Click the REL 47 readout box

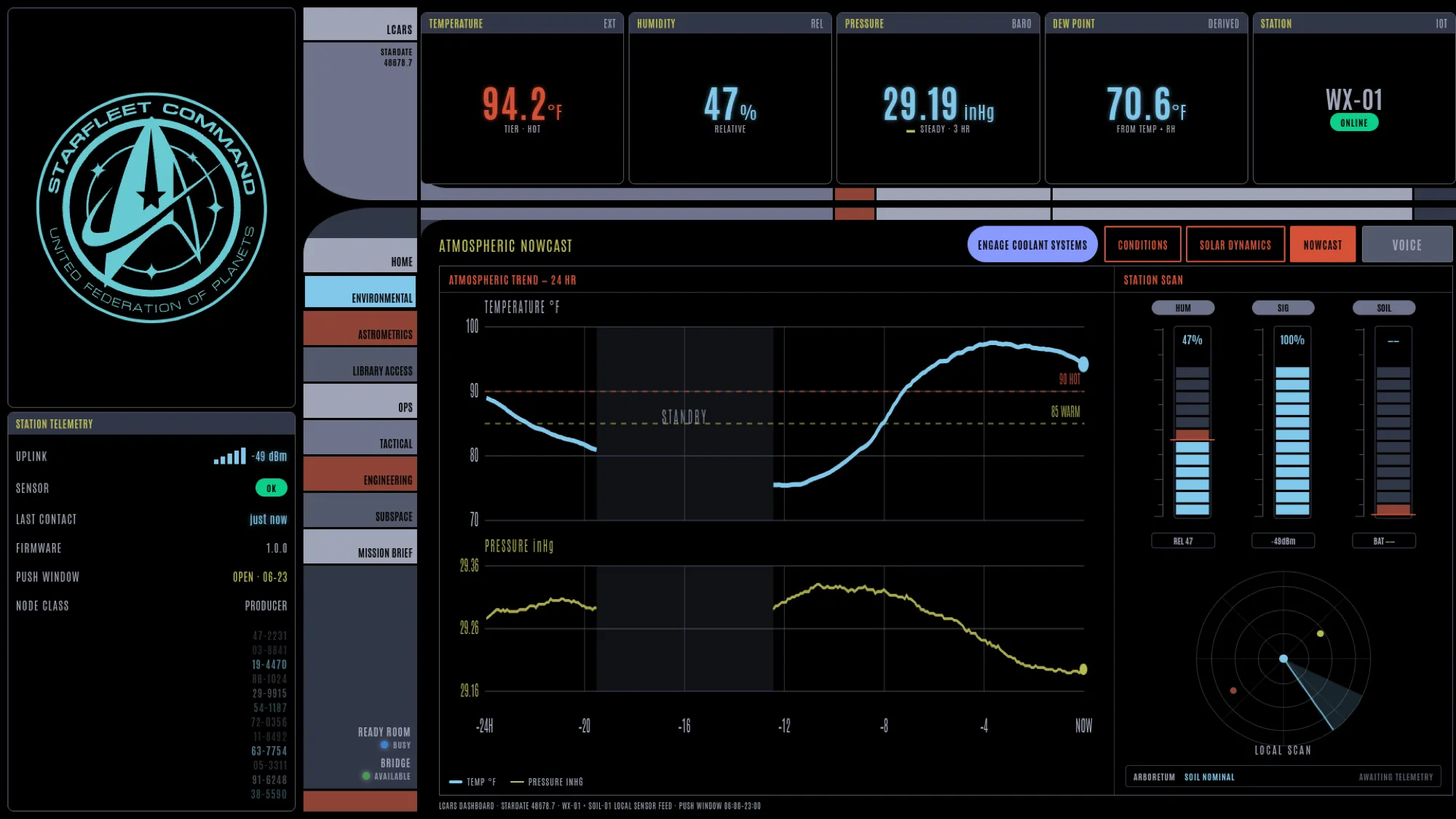(x=1183, y=541)
